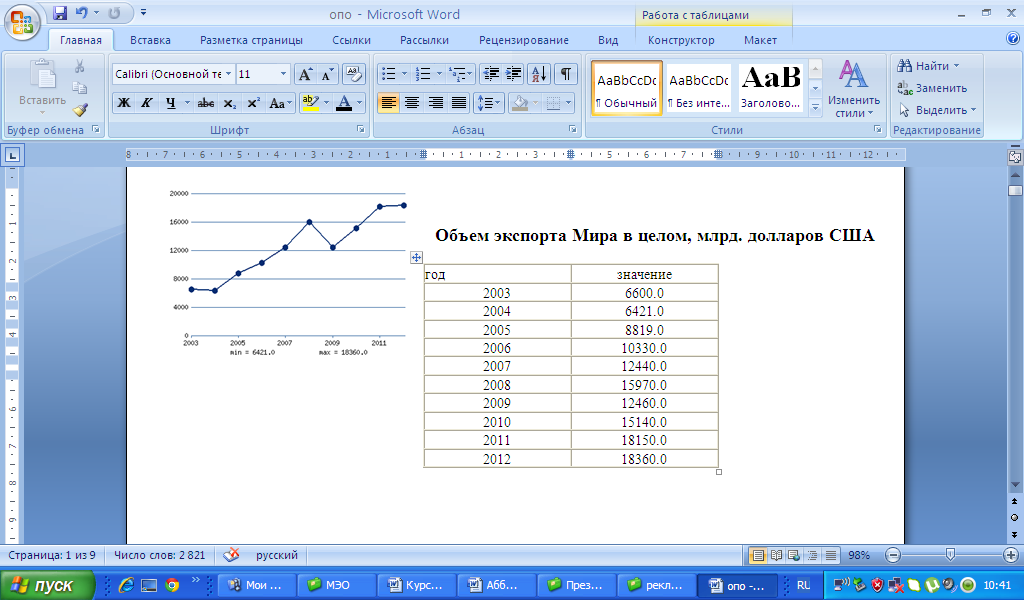The width and height of the screenshot is (1024, 600).
Task: Select the Заголовок style in gallery
Action: [770, 88]
